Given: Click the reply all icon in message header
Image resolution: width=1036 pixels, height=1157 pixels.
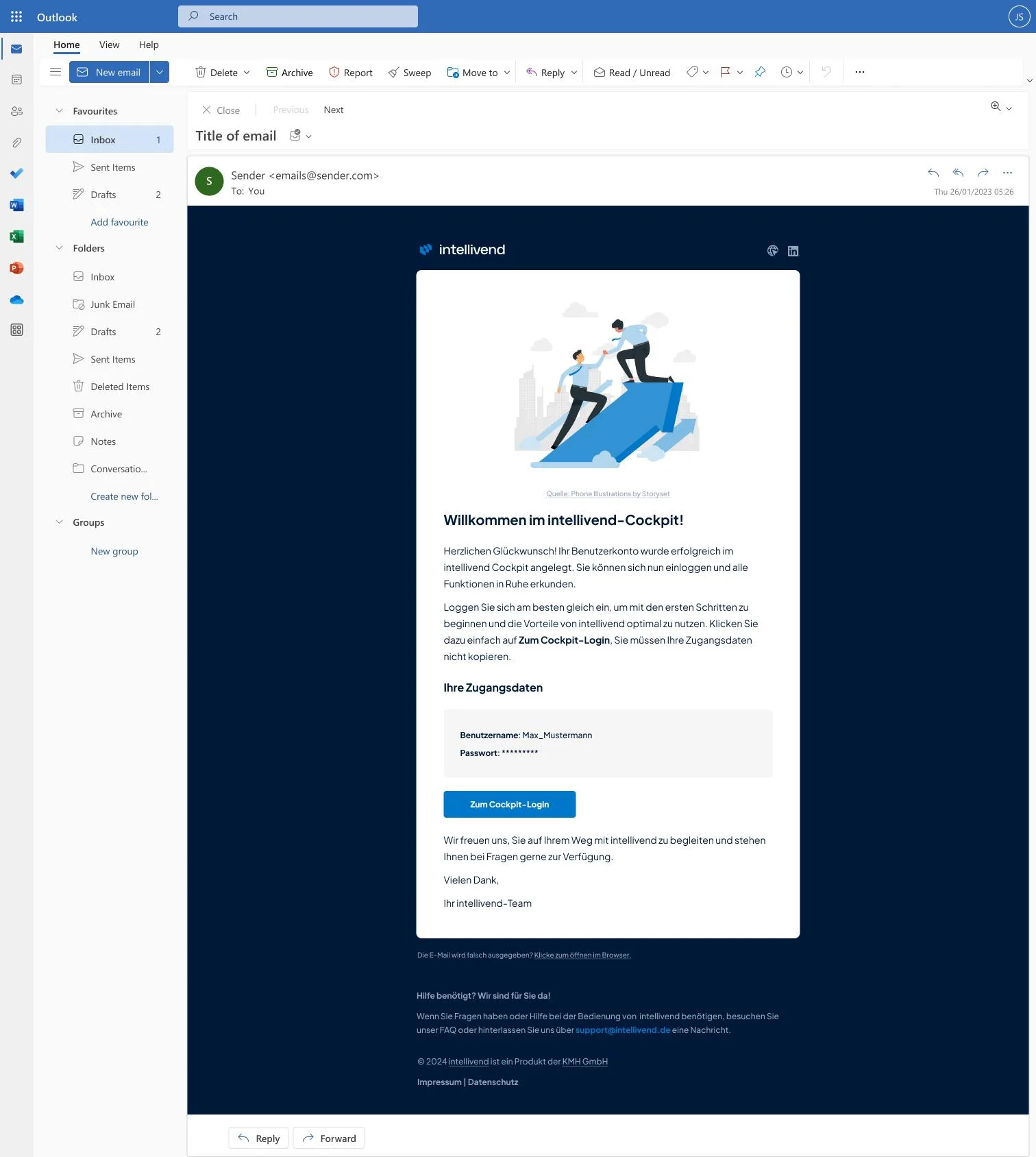Looking at the screenshot, I should pyautogui.click(x=958, y=173).
